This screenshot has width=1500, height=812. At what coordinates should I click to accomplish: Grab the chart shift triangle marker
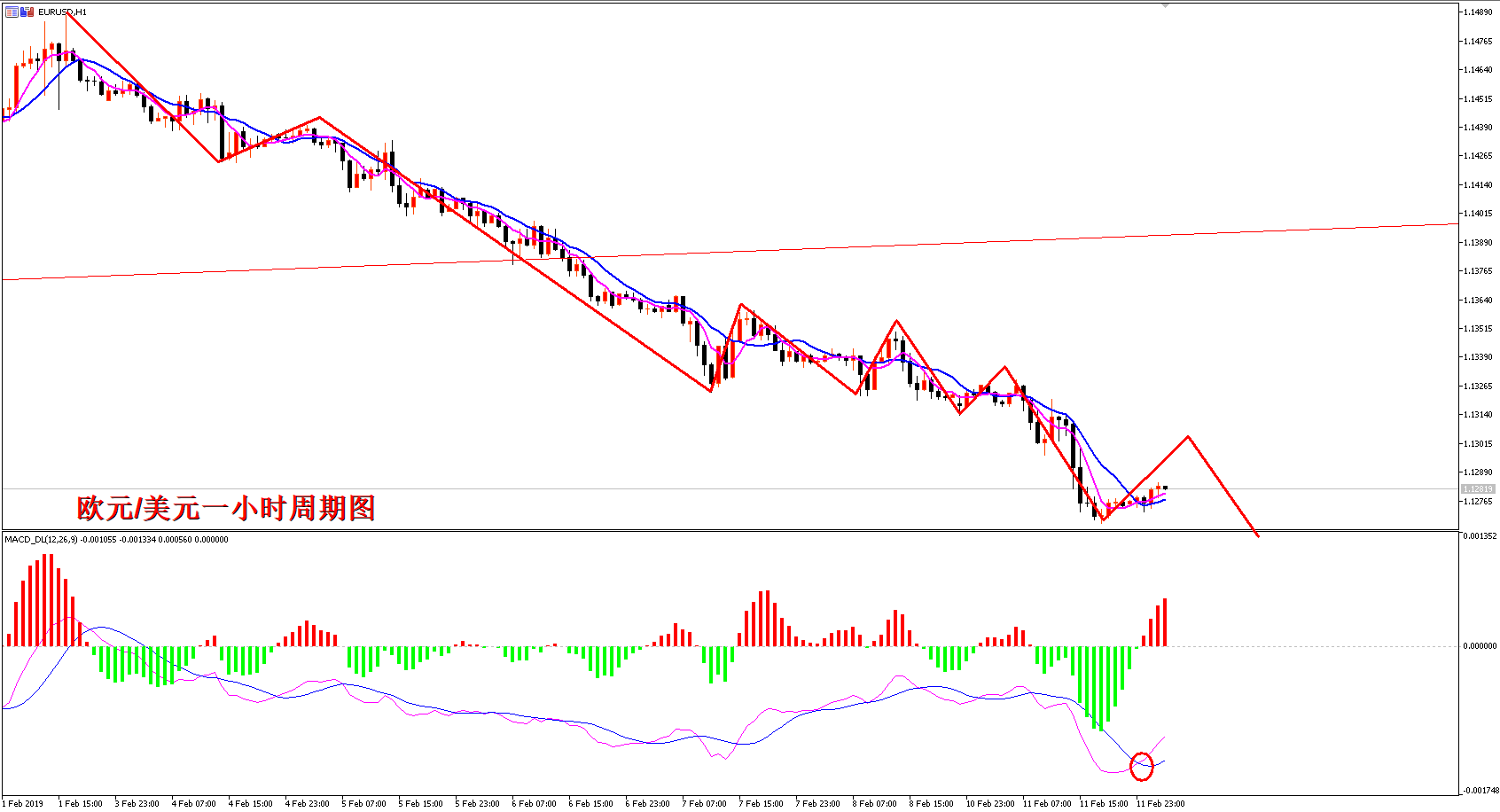pyautogui.click(x=1166, y=5)
